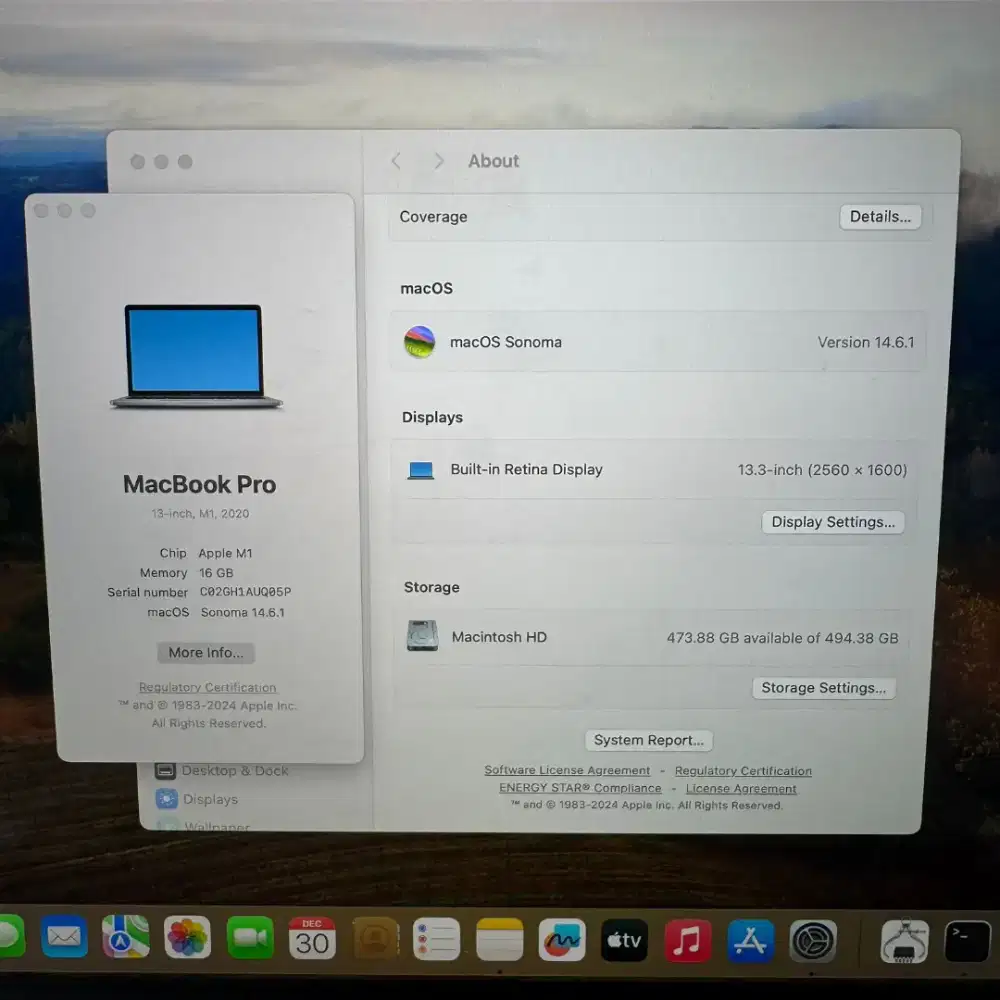Open System Report
Image resolution: width=1000 pixels, height=1000 pixels.
click(x=648, y=740)
